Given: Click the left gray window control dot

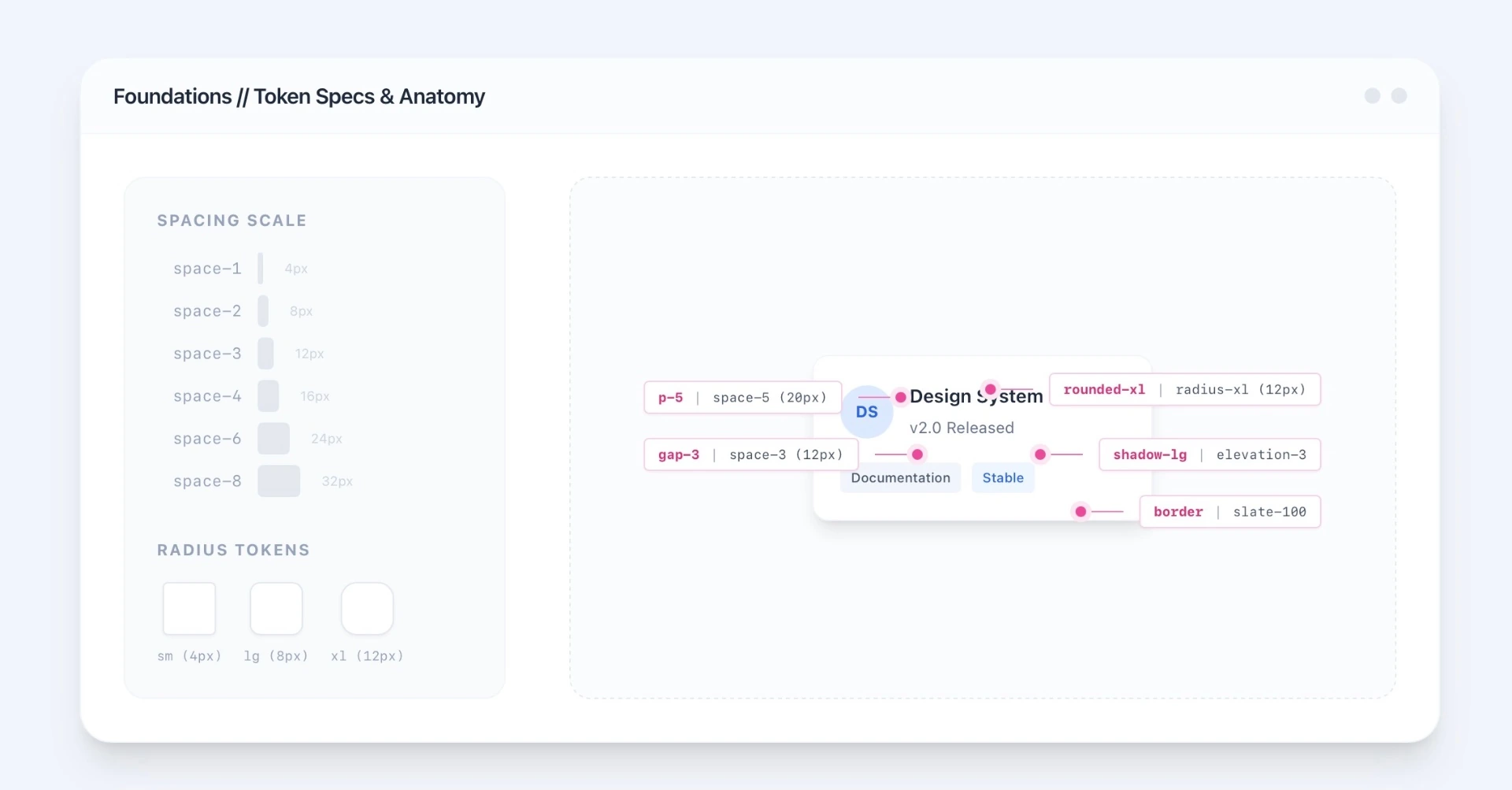Looking at the screenshot, I should [x=1373, y=95].
